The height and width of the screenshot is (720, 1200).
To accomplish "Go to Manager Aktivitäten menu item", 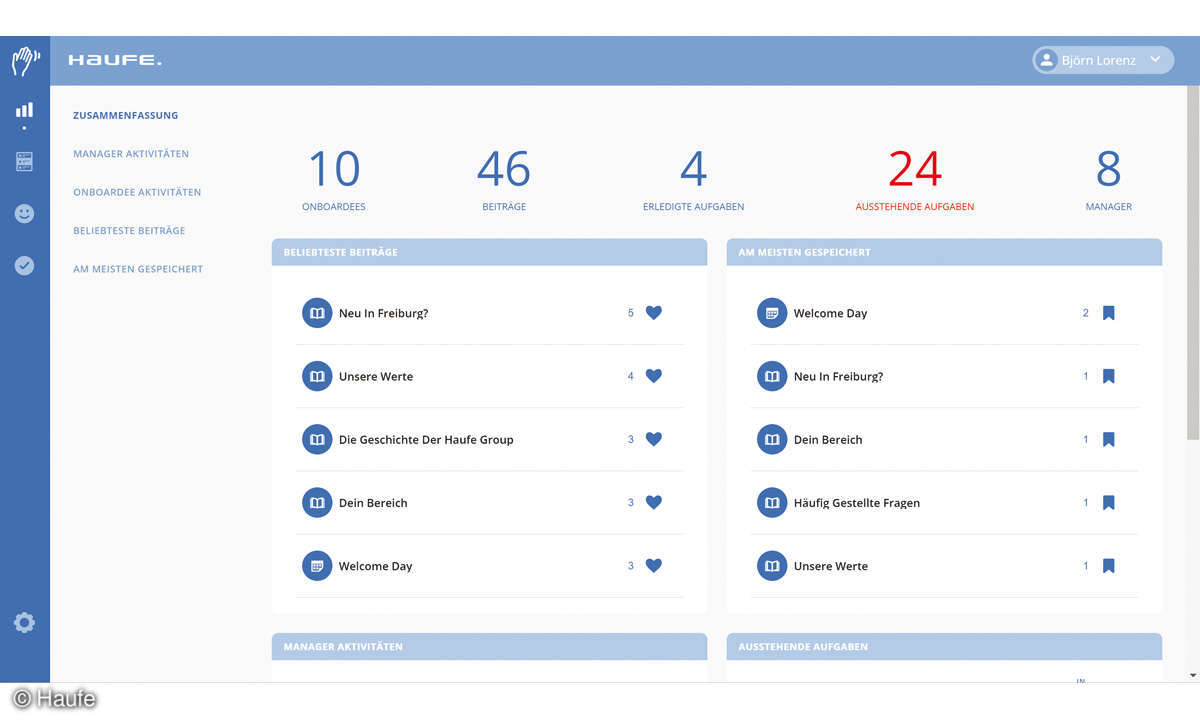I will 131,154.
